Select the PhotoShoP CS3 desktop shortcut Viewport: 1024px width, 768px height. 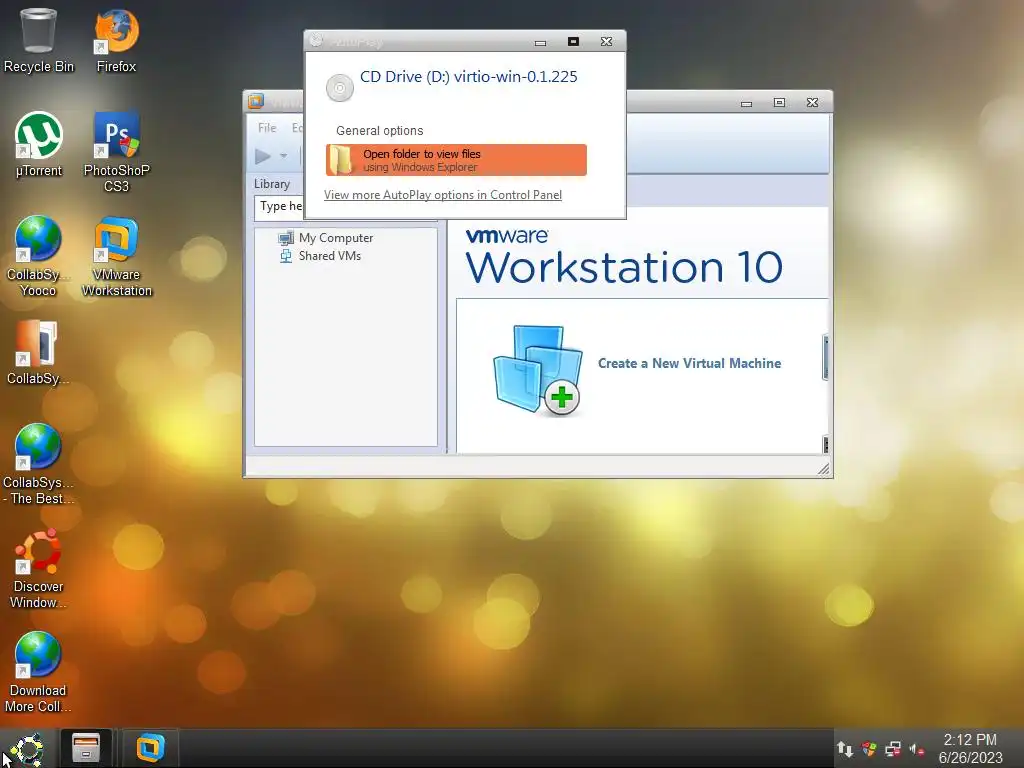116,152
